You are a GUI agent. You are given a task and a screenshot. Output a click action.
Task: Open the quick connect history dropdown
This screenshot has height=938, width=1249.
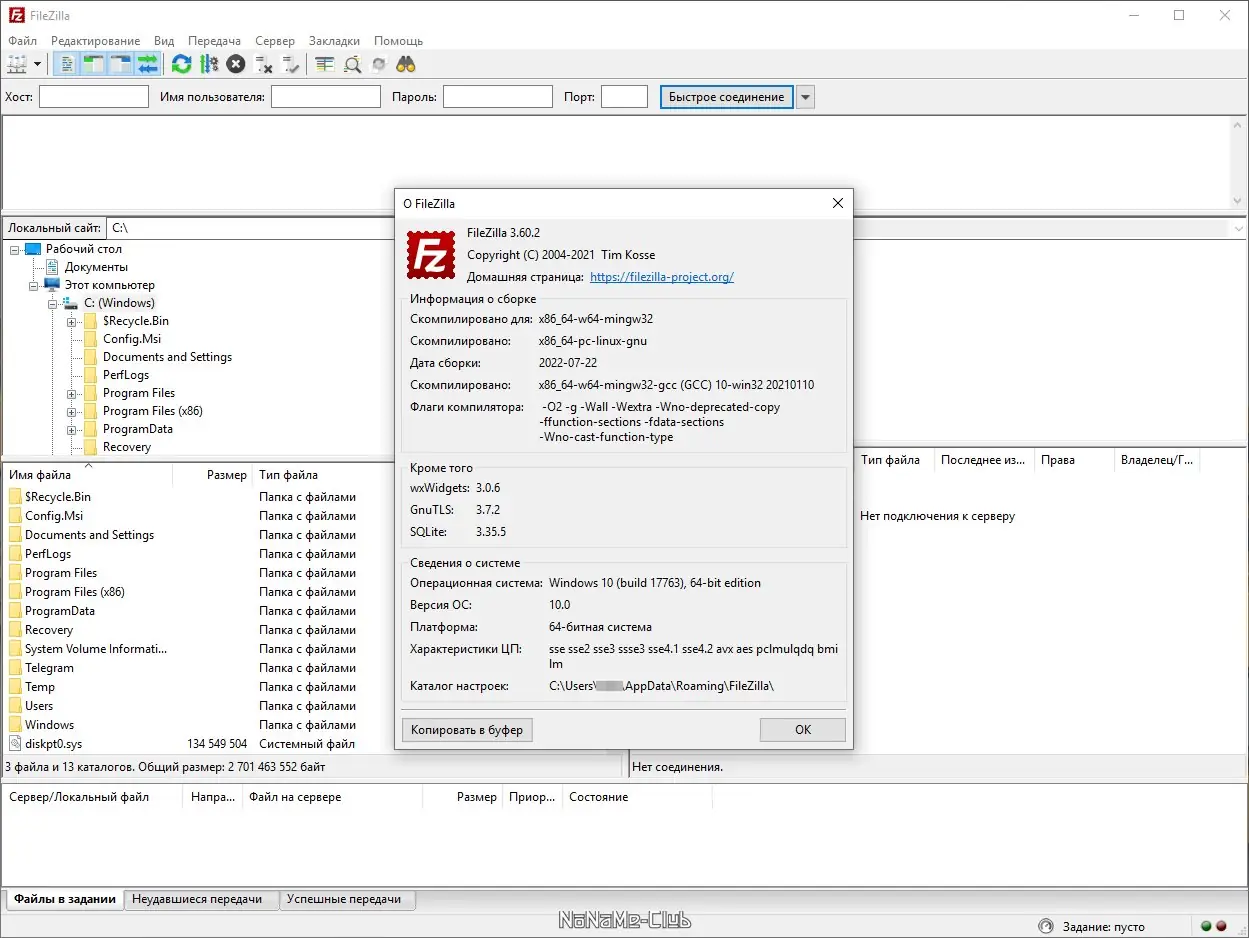pyautogui.click(x=806, y=97)
